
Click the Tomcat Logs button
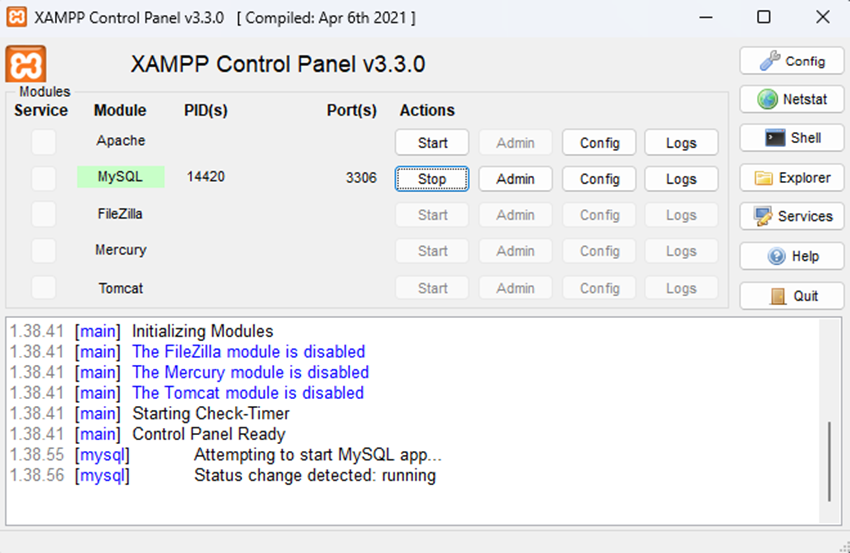click(x=681, y=288)
